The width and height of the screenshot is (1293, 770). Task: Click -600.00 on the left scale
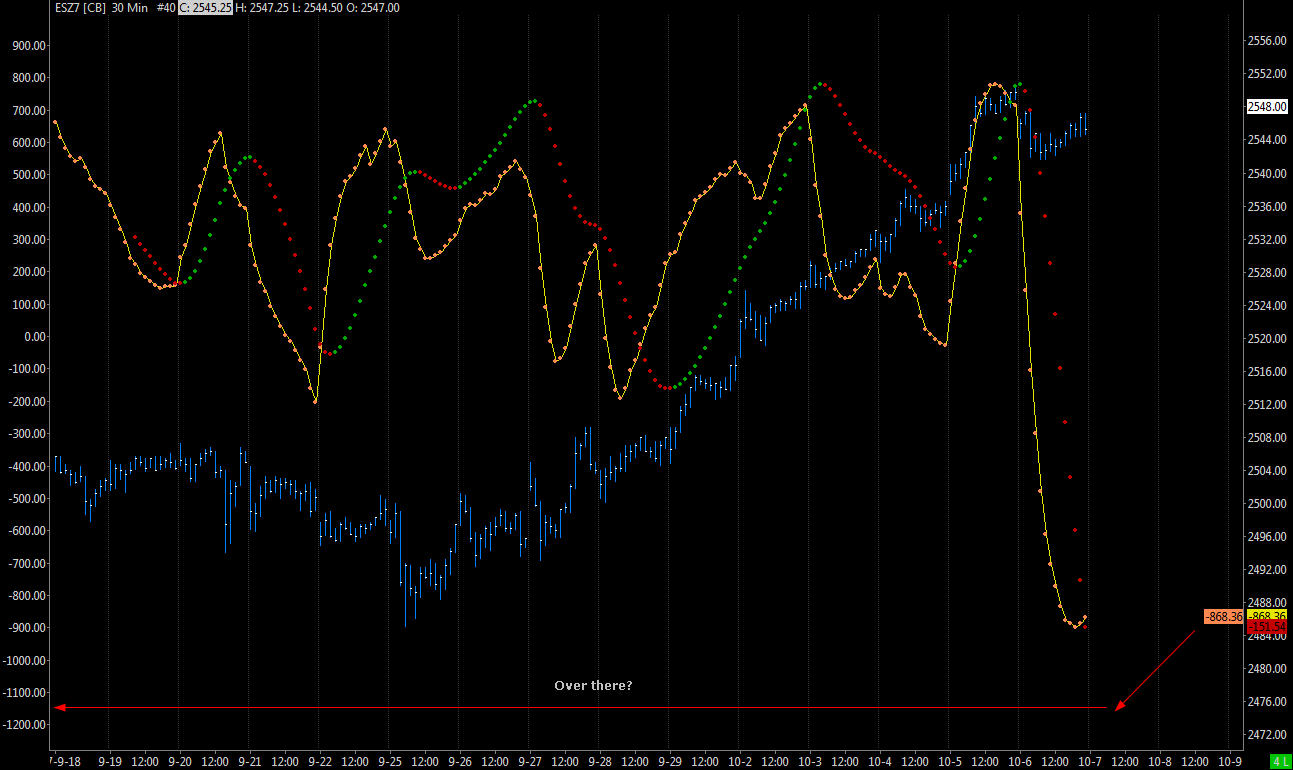[x=27, y=530]
